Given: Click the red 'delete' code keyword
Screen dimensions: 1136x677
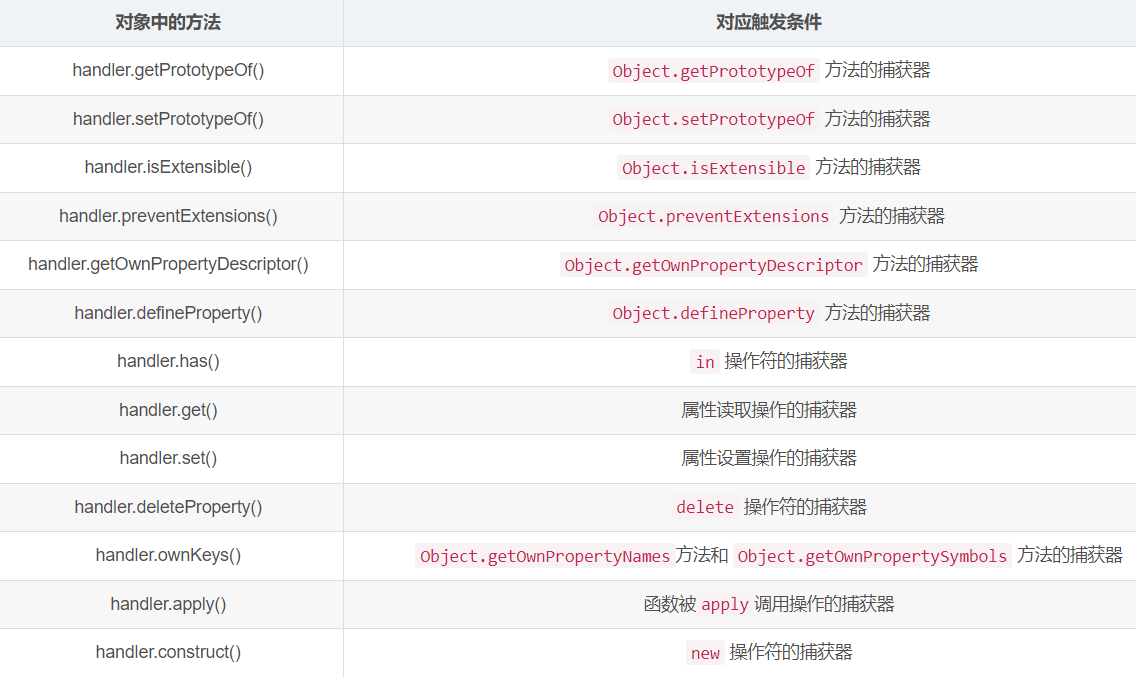Looking at the screenshot, I should 705,508.
